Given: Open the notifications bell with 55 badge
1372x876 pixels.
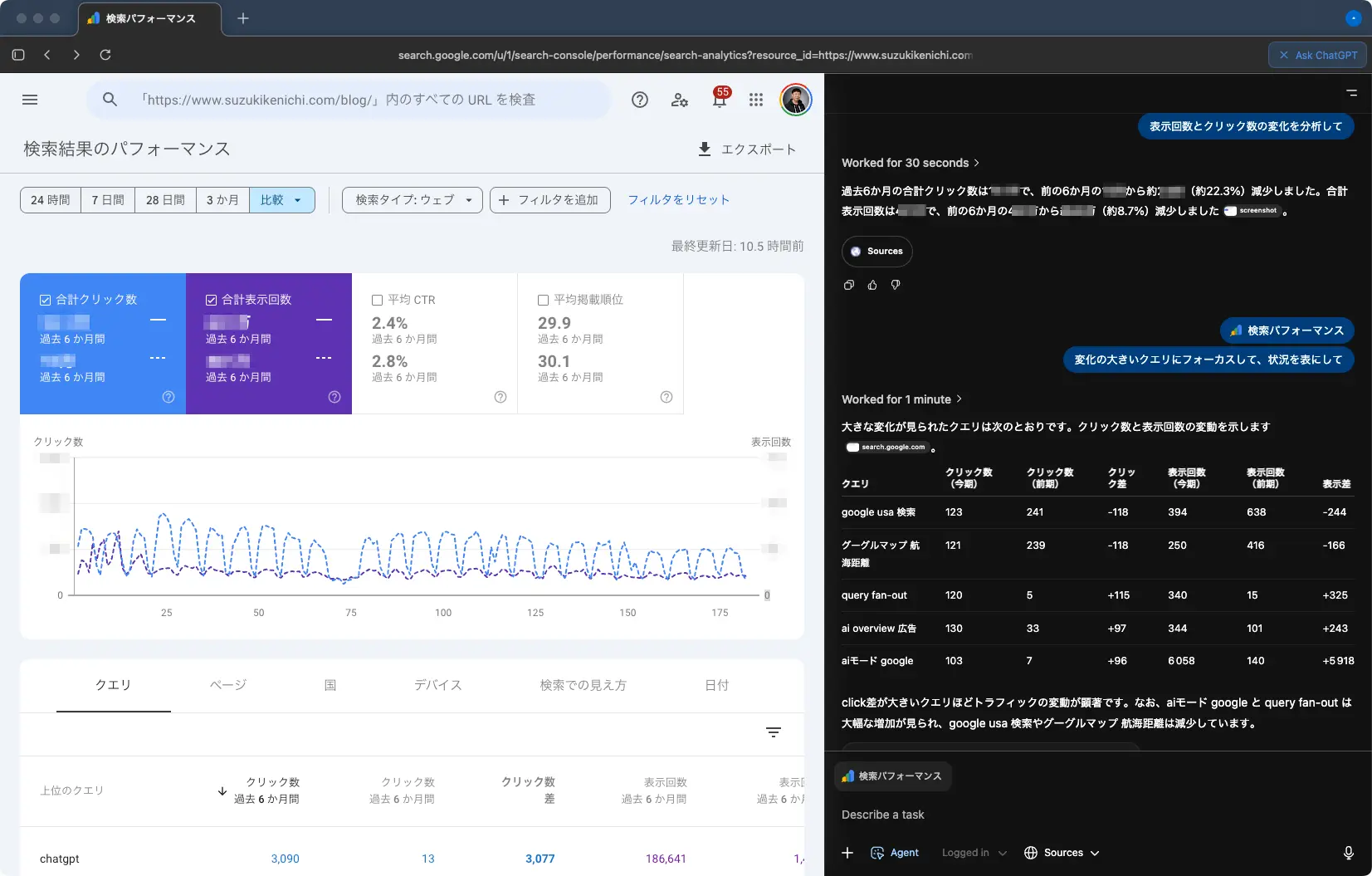Looking at the screenshot, I should (x=719, y=100).
